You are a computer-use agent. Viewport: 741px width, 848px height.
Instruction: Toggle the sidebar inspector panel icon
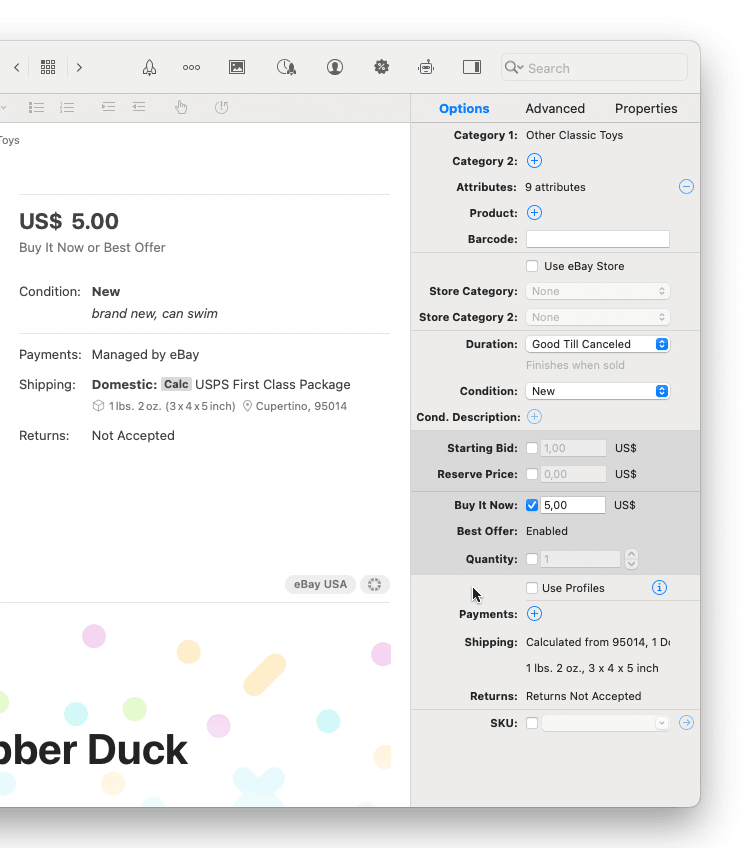point(472,67)
